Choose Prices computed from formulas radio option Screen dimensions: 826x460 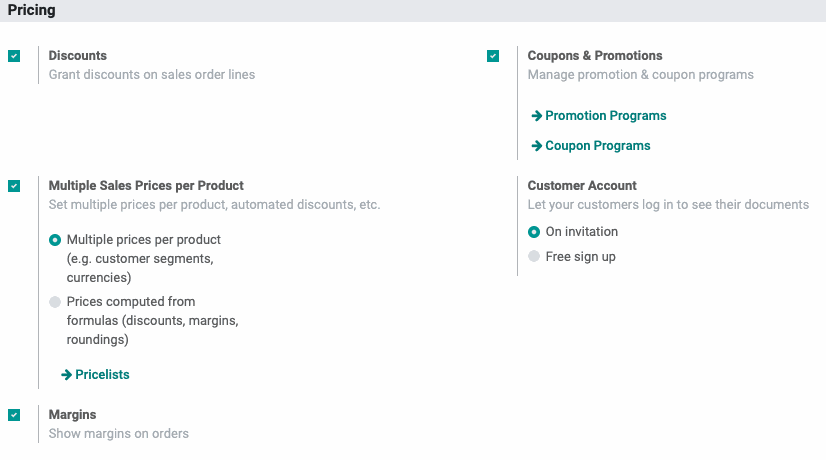pos(55,302)
